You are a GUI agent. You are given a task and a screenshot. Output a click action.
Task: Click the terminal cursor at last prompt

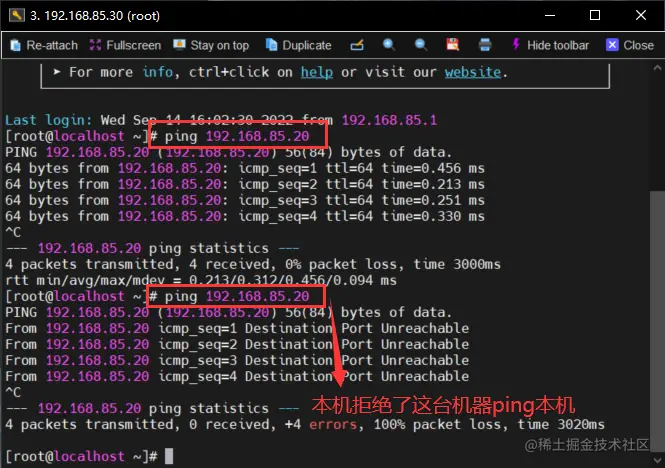(x=169, y=456)
